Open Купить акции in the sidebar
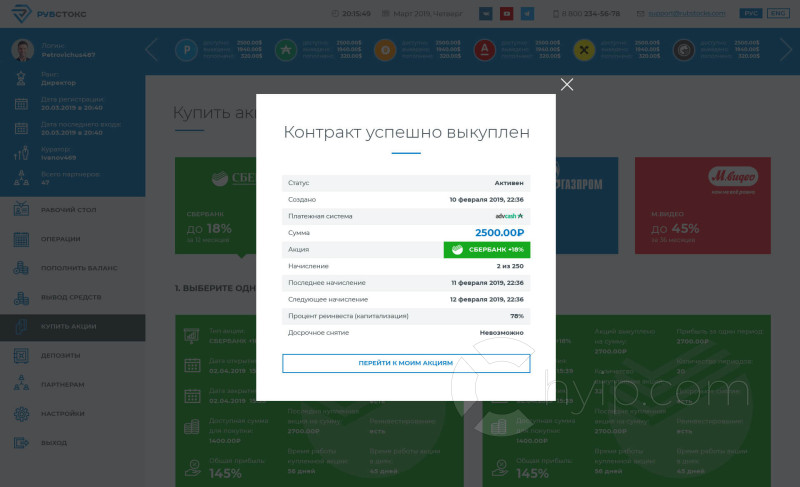The height and width of the screenshot is (487, 800). tap(72, 327)
